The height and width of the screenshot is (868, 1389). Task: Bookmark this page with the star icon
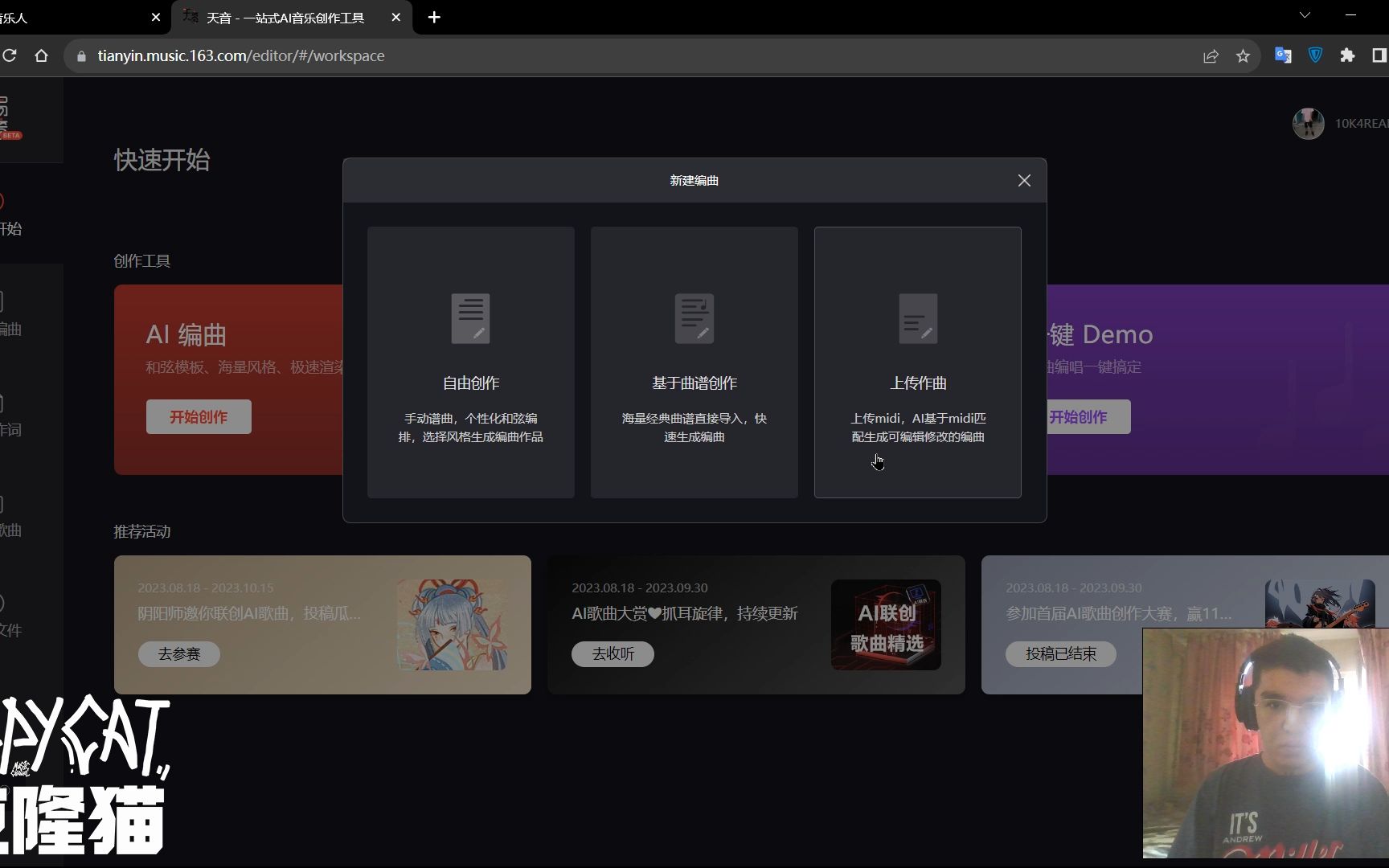click(1243, 55)
